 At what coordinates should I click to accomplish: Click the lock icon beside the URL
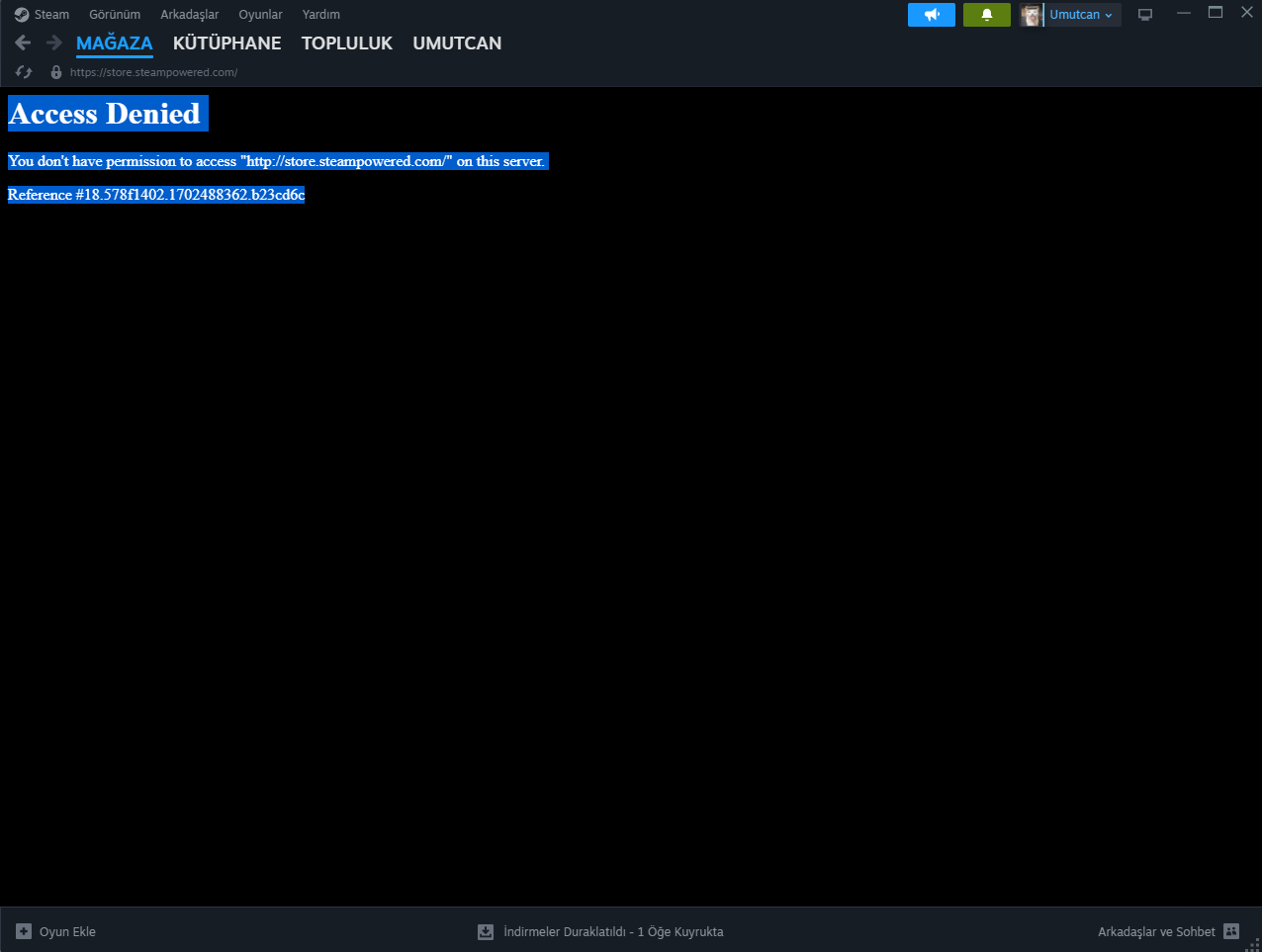(x=56, y=72)
